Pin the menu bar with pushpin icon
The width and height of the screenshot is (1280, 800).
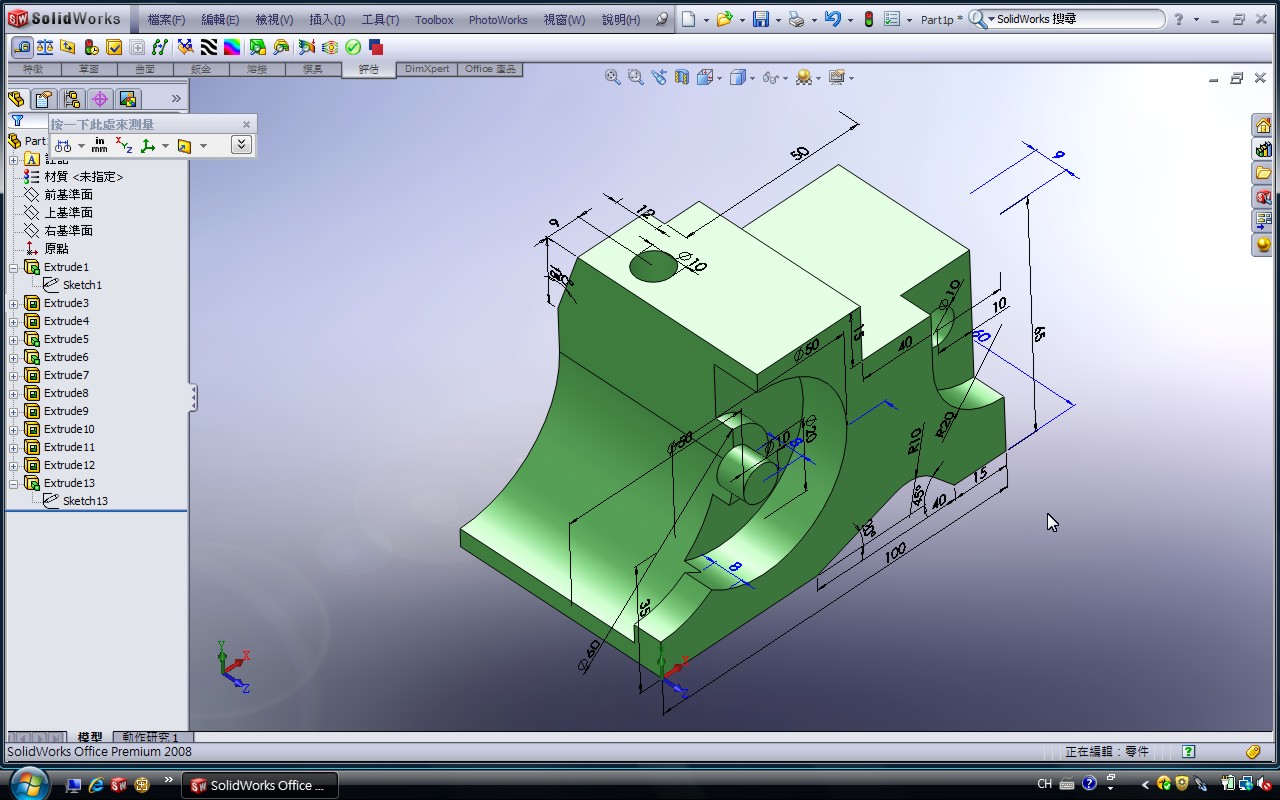[x=662, y=19]
